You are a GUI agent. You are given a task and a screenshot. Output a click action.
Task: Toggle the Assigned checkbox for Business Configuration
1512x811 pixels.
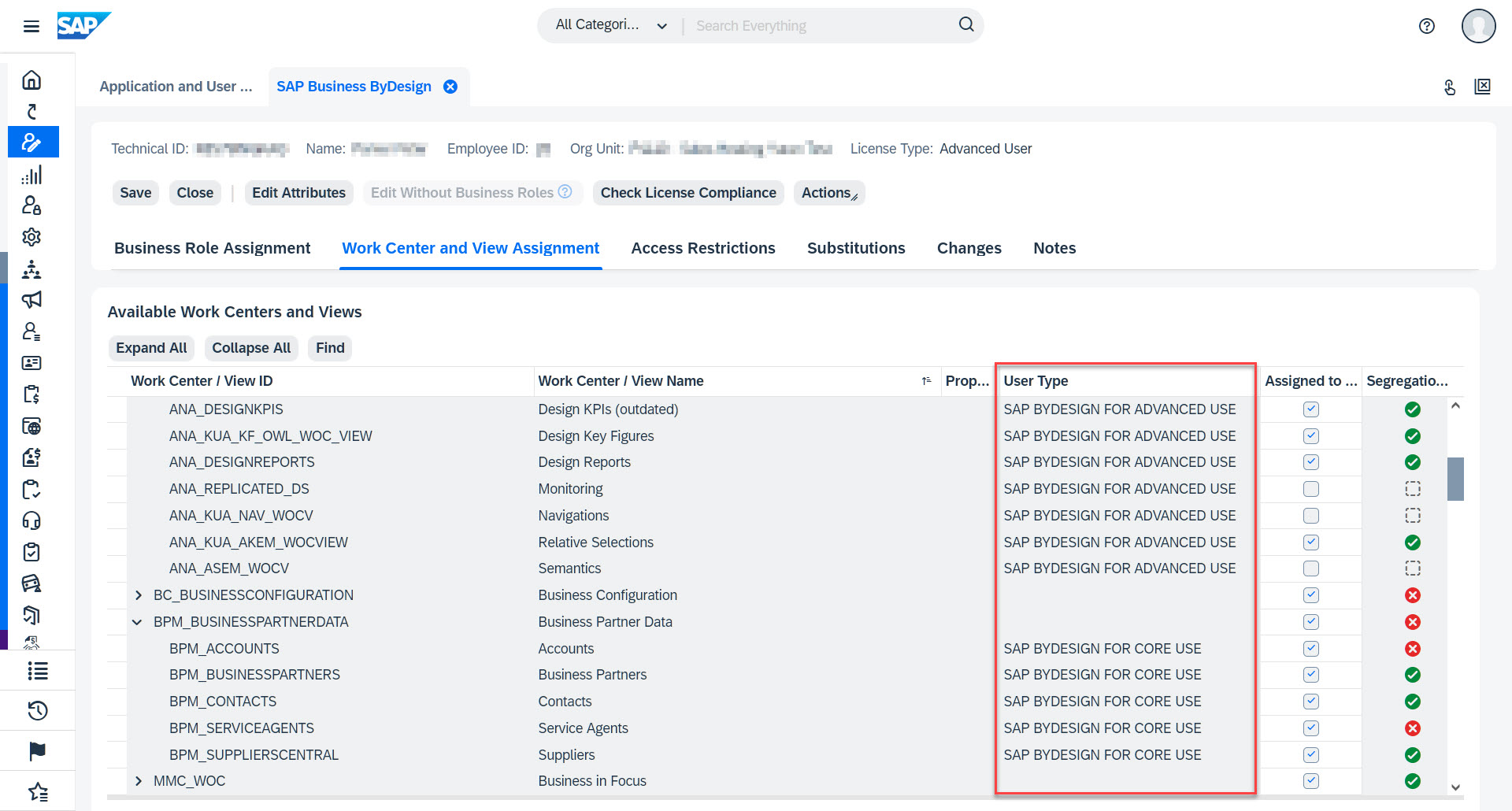click(x=1311, y=595)
